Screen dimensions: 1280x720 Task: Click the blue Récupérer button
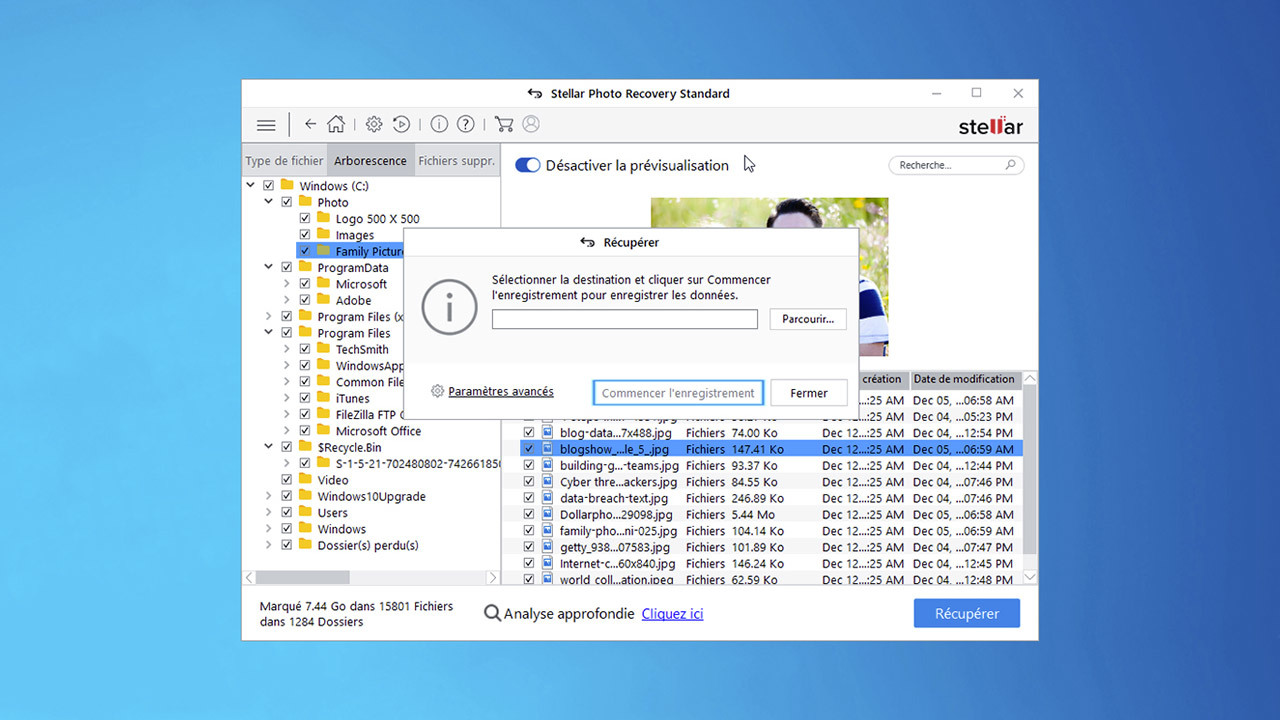click(x=967, y=614)
